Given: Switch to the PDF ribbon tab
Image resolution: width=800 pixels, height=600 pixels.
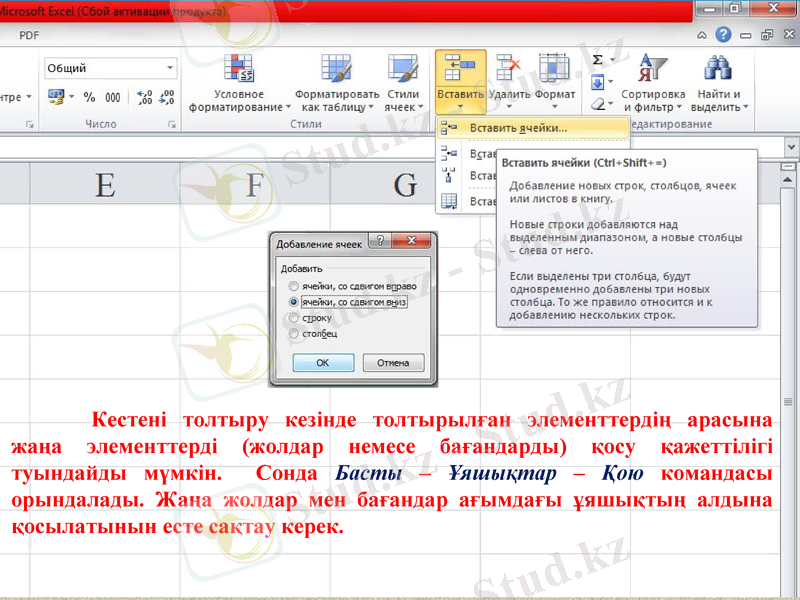Looking at the screenshot, I should pyautogui.click(x=28, y=34).
